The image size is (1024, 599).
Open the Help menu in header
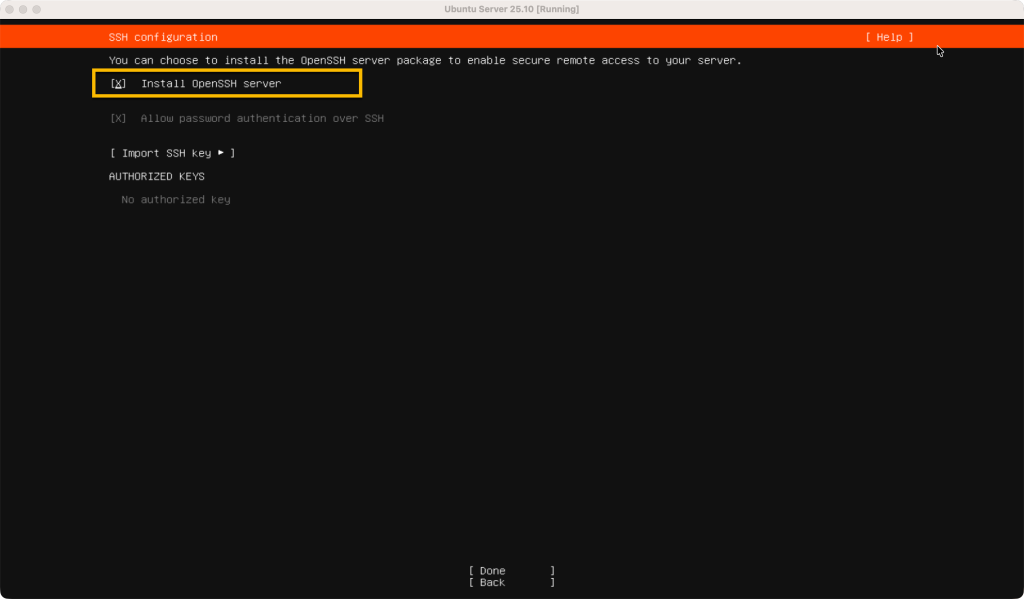coord(889,37)
